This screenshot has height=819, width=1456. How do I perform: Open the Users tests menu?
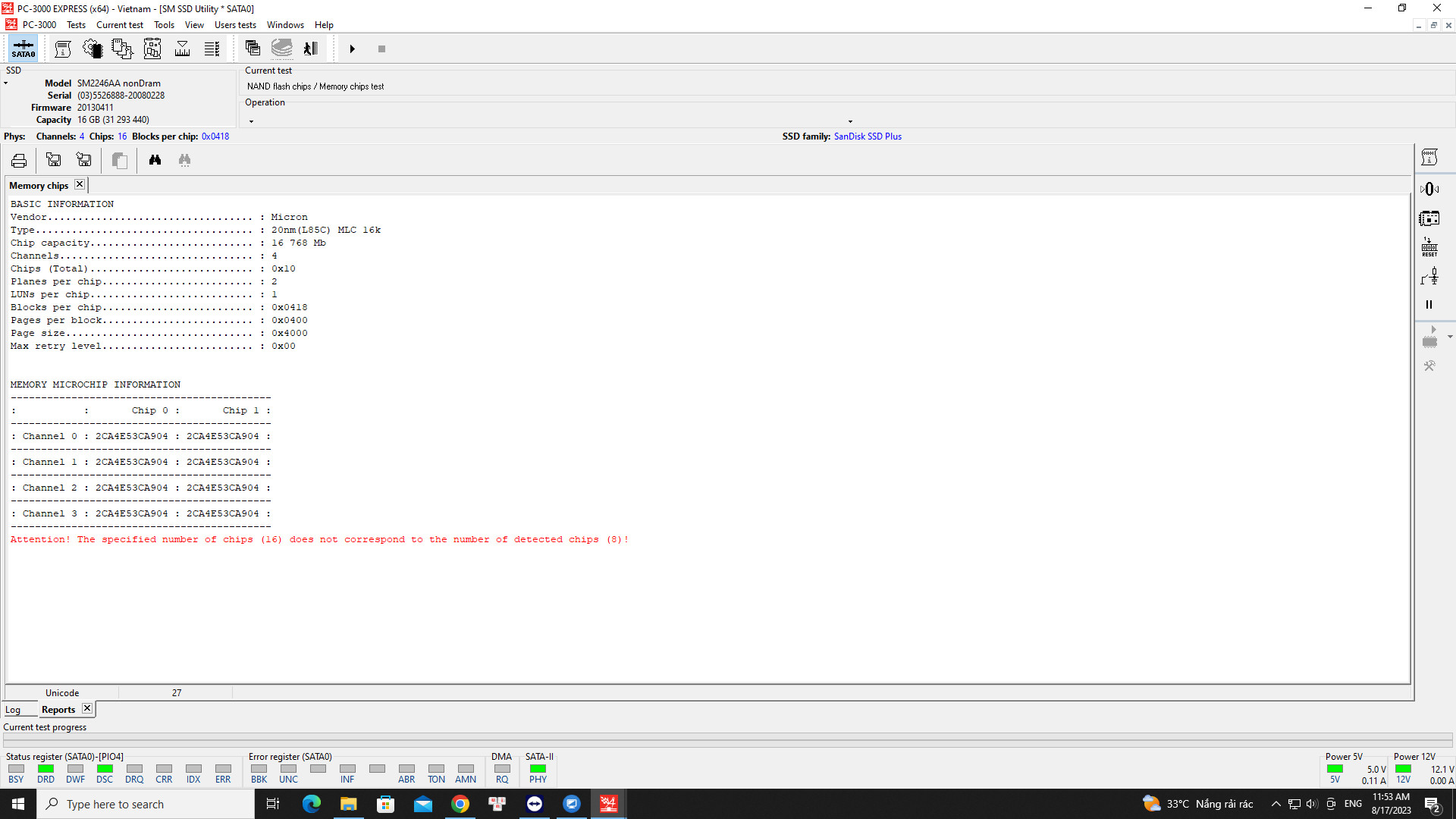[x=235, y=25]
